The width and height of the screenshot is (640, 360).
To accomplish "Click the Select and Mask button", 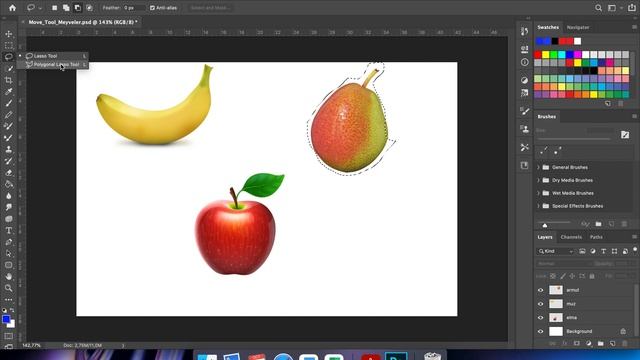I will (x=211, y=8).
